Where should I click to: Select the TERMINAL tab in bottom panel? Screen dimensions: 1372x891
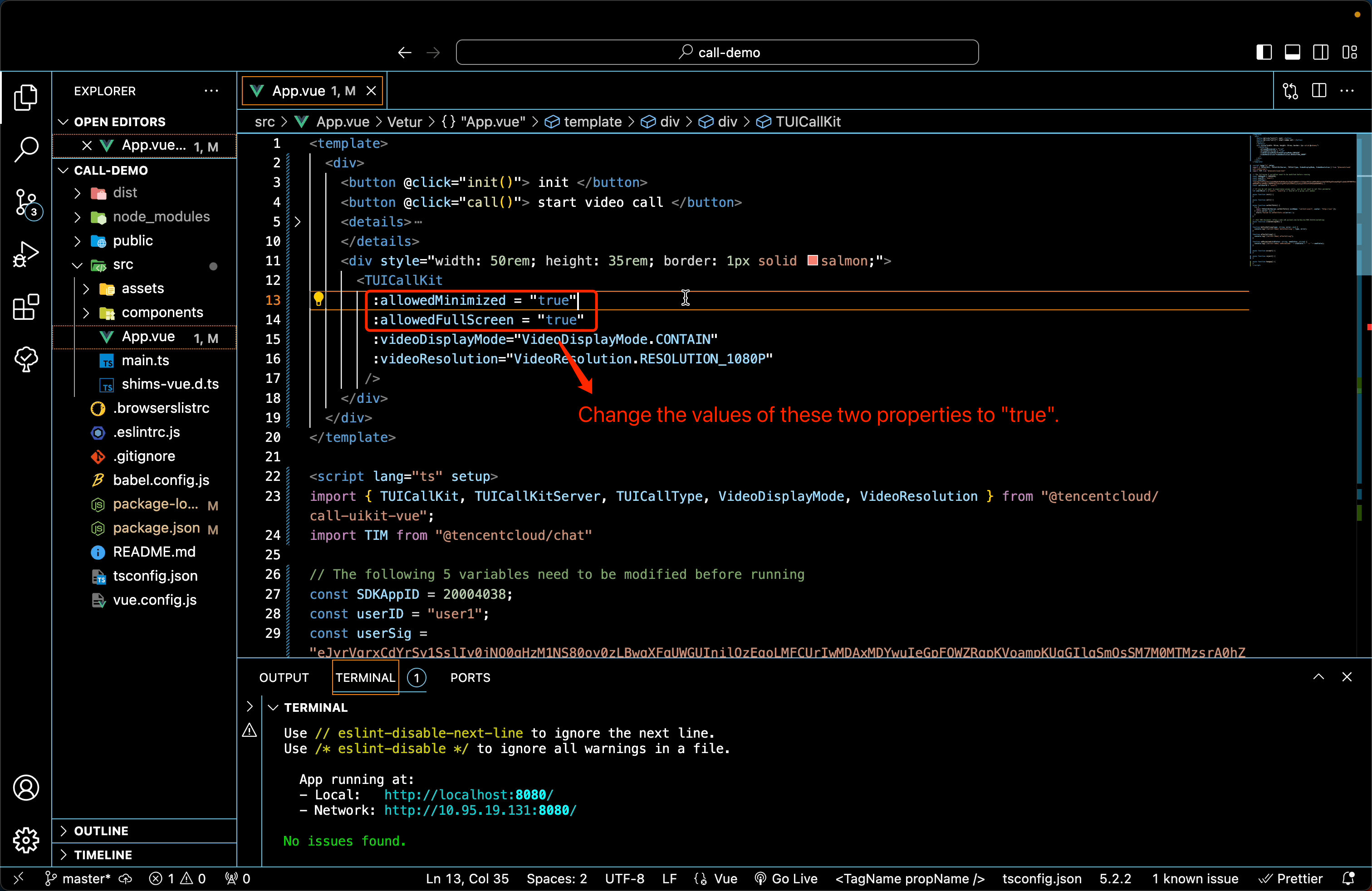click(x=364, y=677)
